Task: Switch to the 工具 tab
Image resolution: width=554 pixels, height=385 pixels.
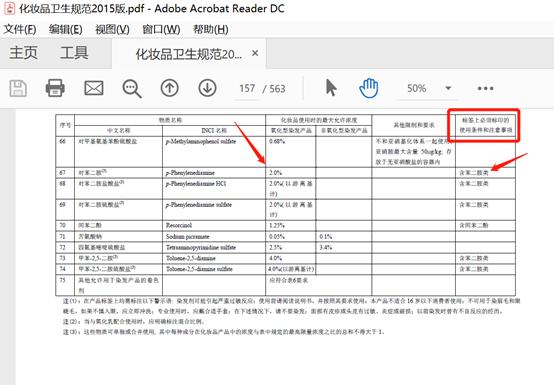Action: click(74, 53)
